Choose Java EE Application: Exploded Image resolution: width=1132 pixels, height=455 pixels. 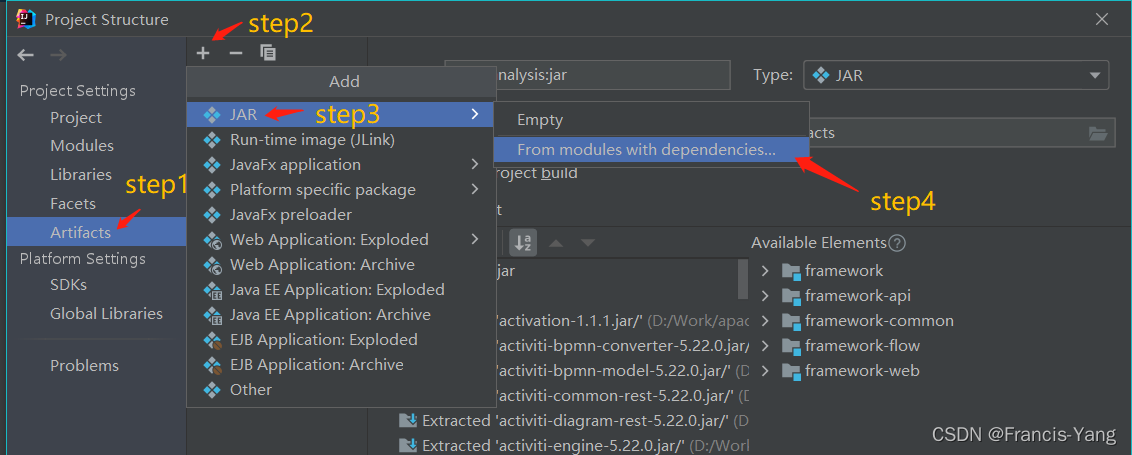coord(341,290)
